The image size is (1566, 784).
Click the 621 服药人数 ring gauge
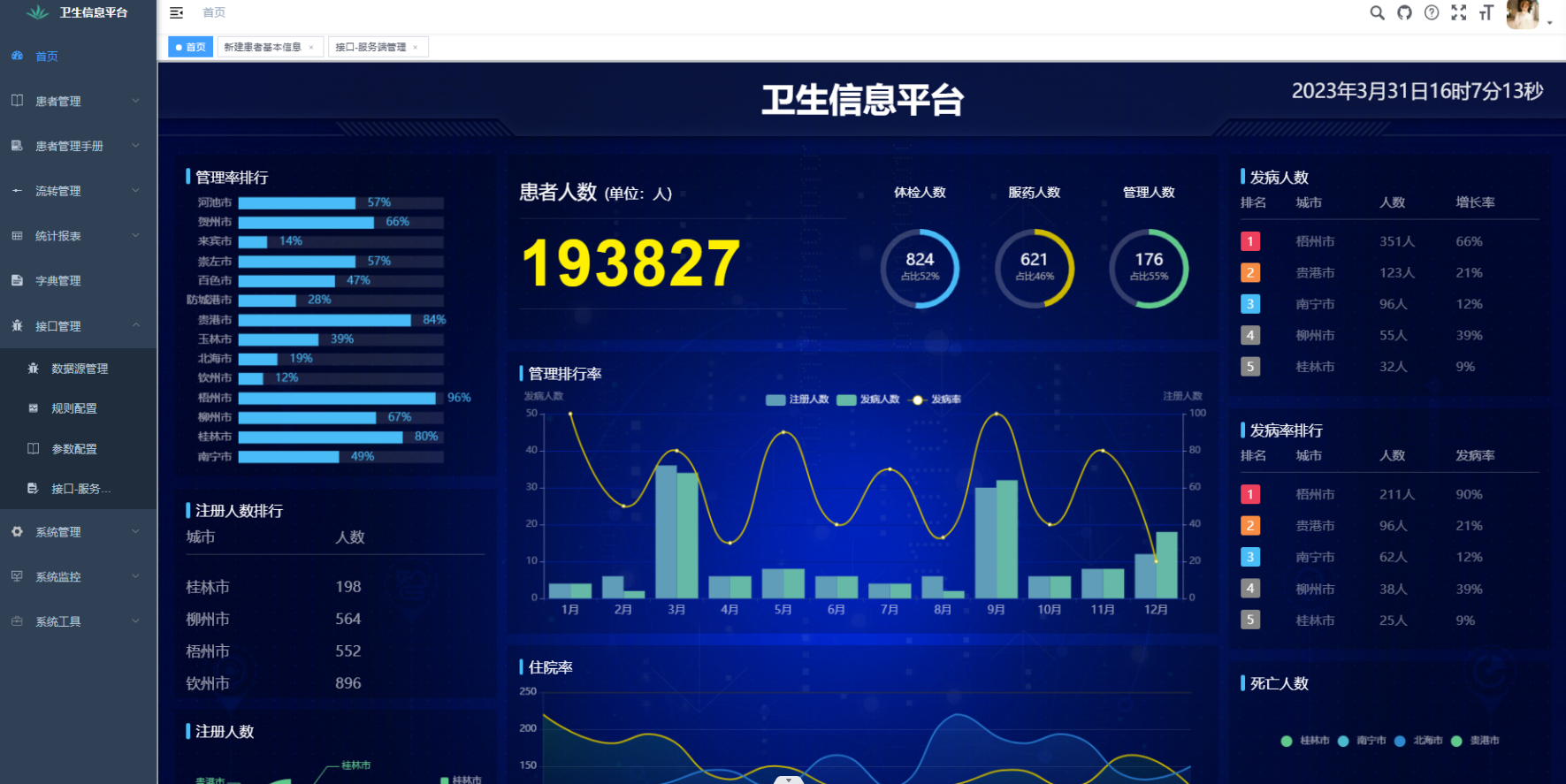point(1035,268)
